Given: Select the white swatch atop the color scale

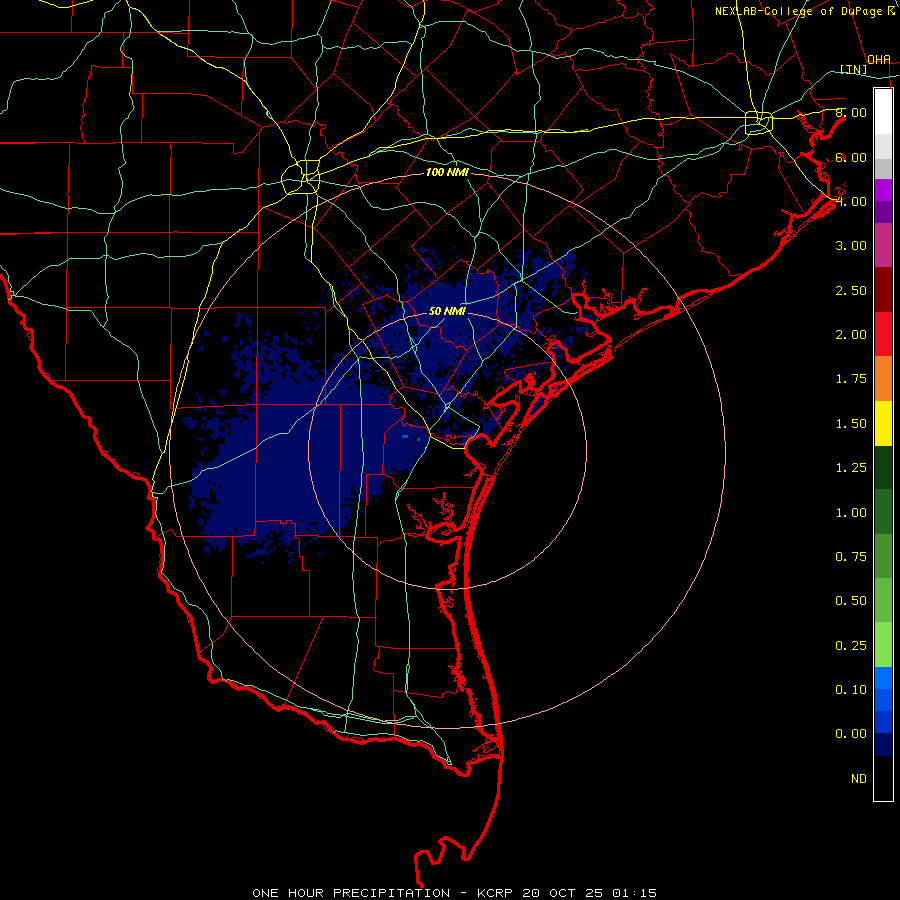Looking at the screenshot, I should coord(883,112).
